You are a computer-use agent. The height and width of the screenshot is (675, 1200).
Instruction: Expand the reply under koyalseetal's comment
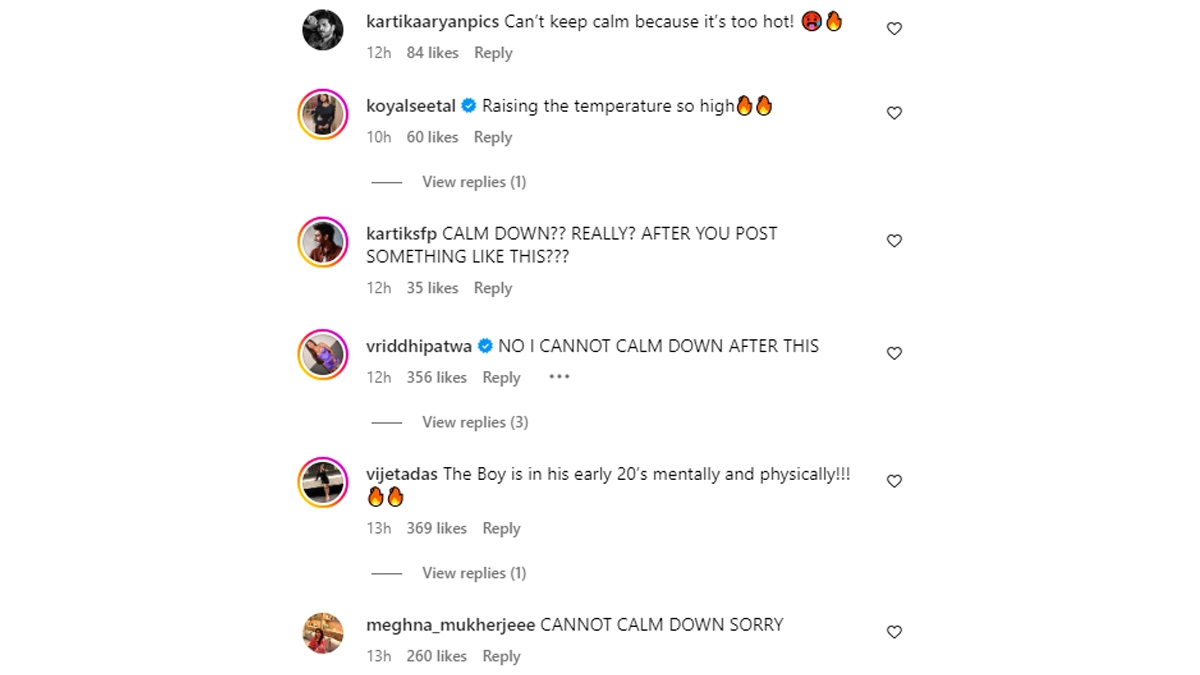click(x=473, y=182)
